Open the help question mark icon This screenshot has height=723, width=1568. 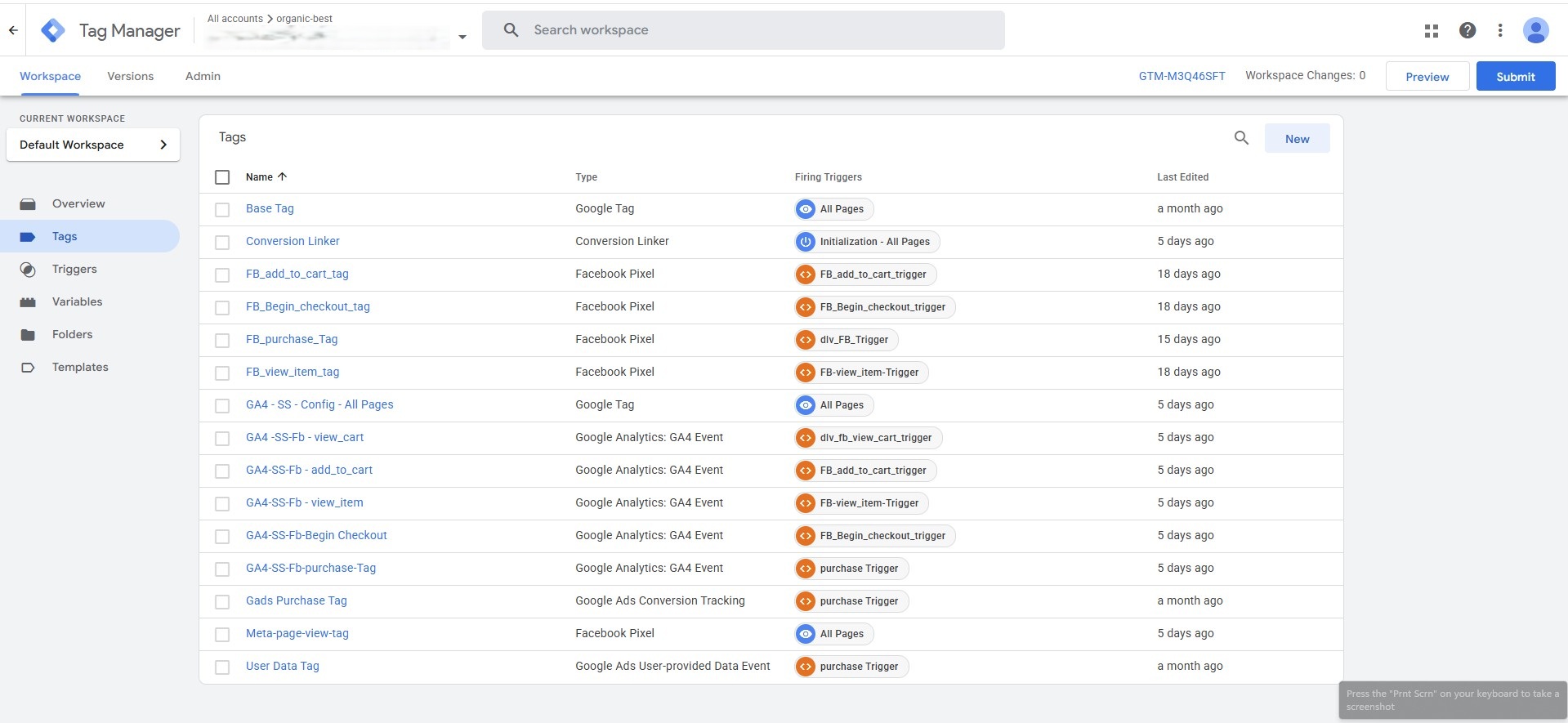point(1467,30)
